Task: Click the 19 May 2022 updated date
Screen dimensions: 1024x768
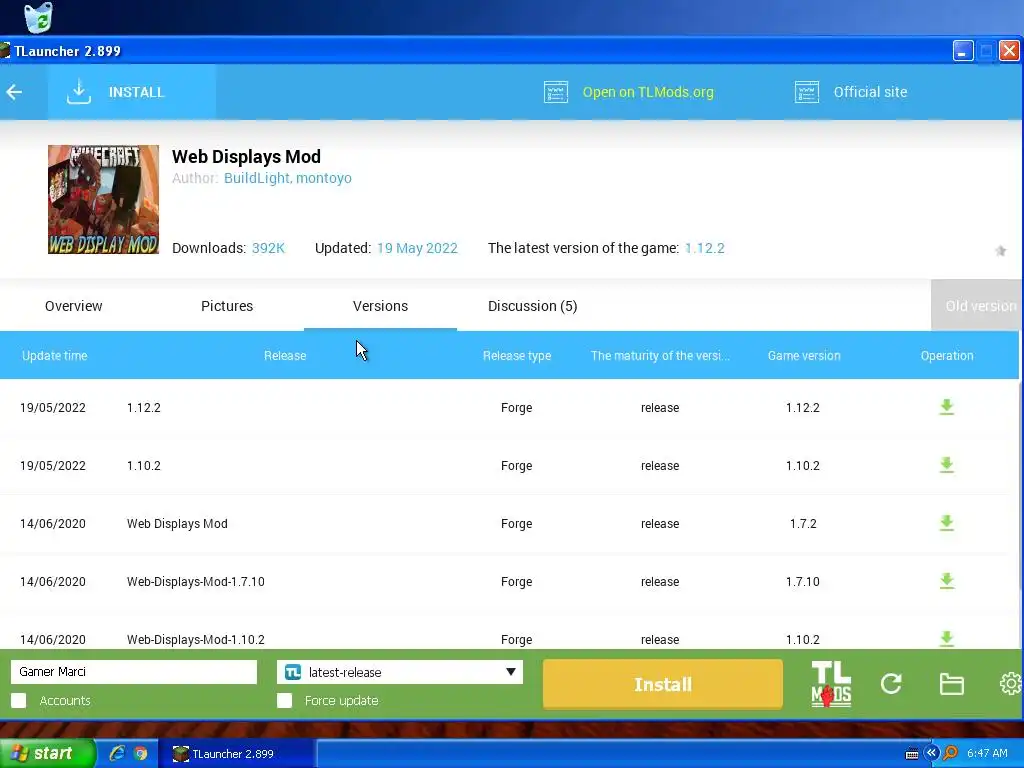Action: 417,248
